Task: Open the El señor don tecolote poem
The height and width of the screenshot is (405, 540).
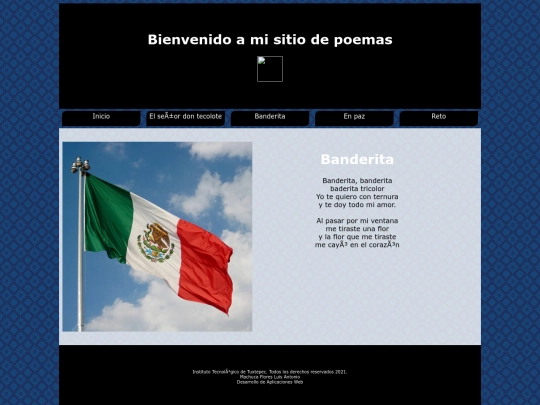Action: 185,118
